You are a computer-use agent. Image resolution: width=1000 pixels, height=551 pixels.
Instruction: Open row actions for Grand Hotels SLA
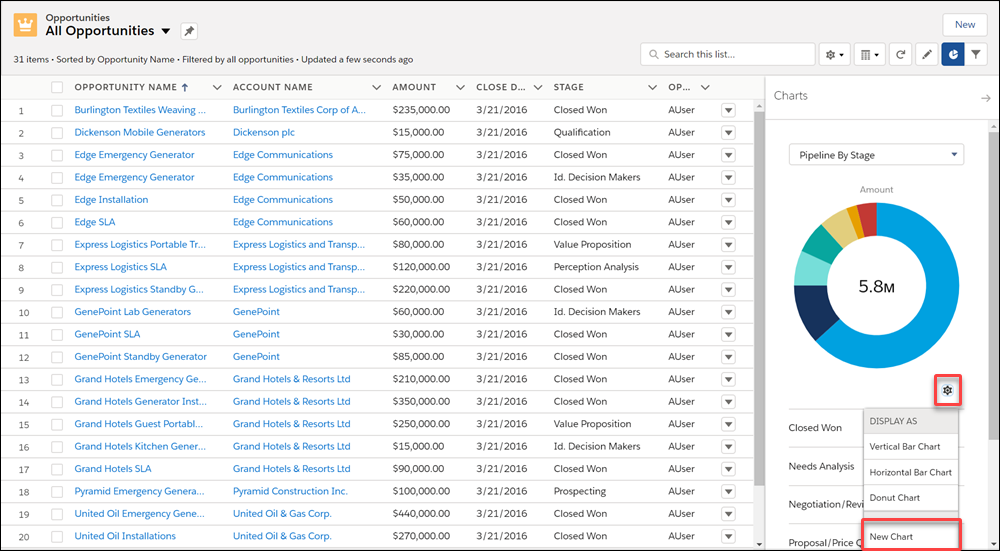(x=728, y=469)
